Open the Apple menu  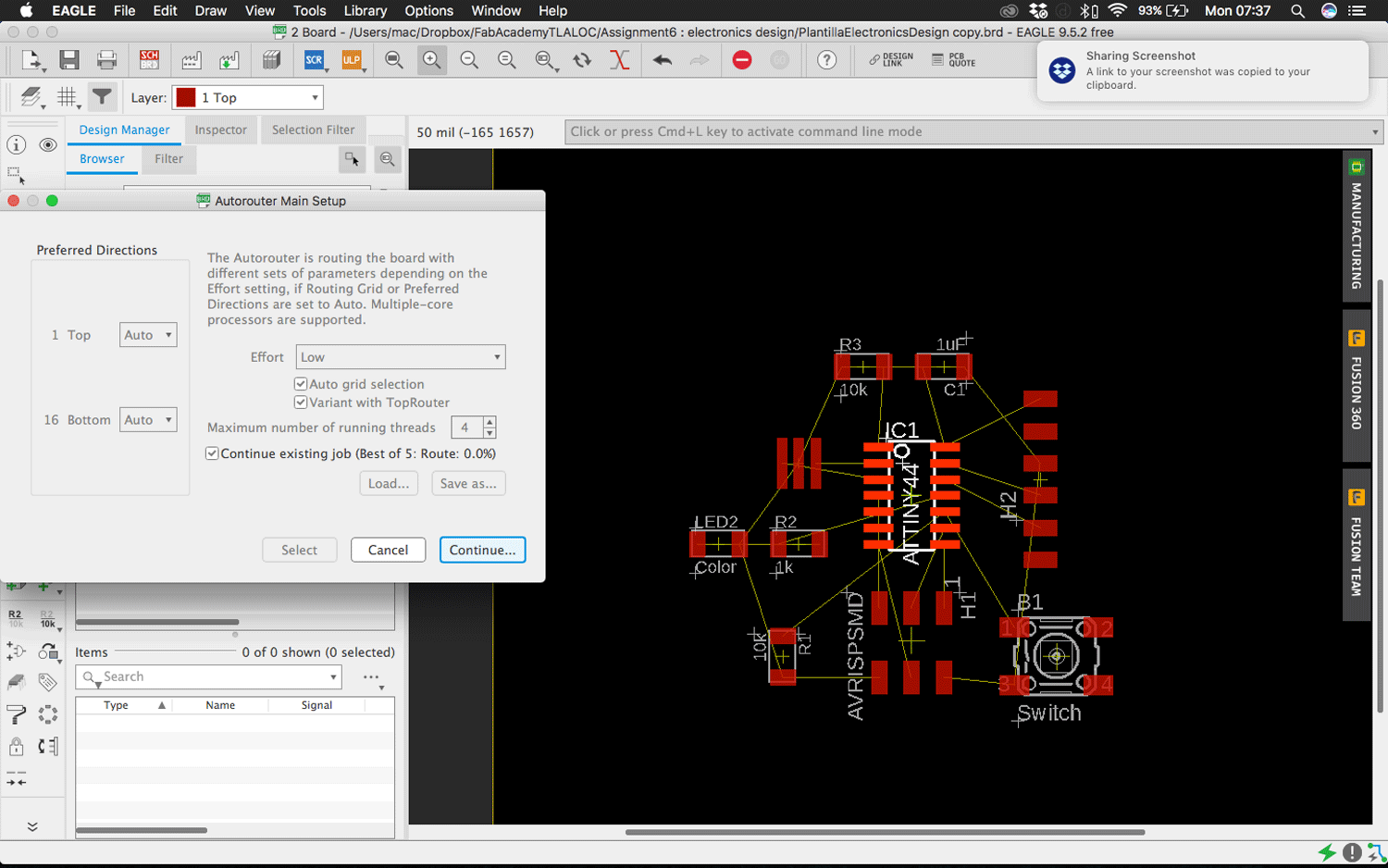click(x=26, y=11)
